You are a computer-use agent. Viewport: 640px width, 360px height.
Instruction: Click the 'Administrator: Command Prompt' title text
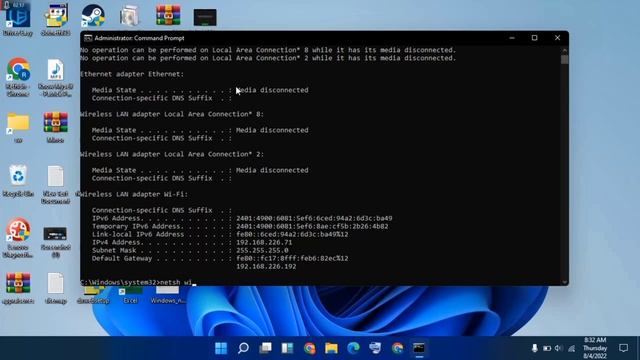click(x=139, y=38)
